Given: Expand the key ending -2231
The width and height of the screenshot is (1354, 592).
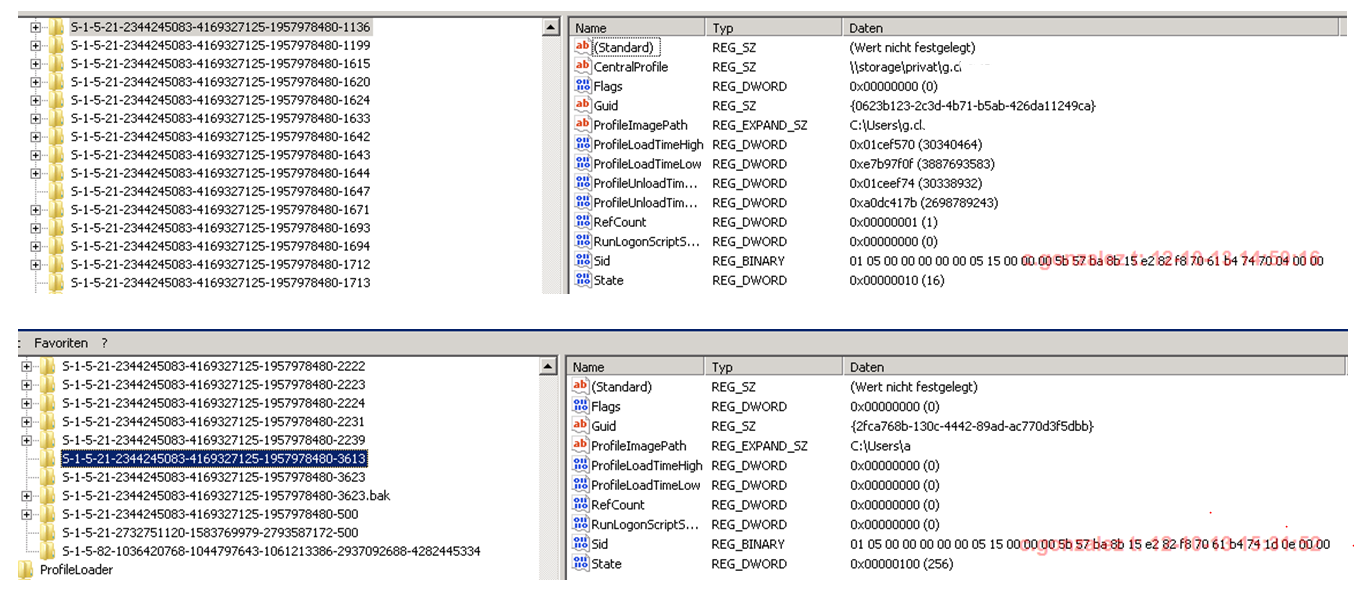Looking at the screenshot, I should point(27,422).
